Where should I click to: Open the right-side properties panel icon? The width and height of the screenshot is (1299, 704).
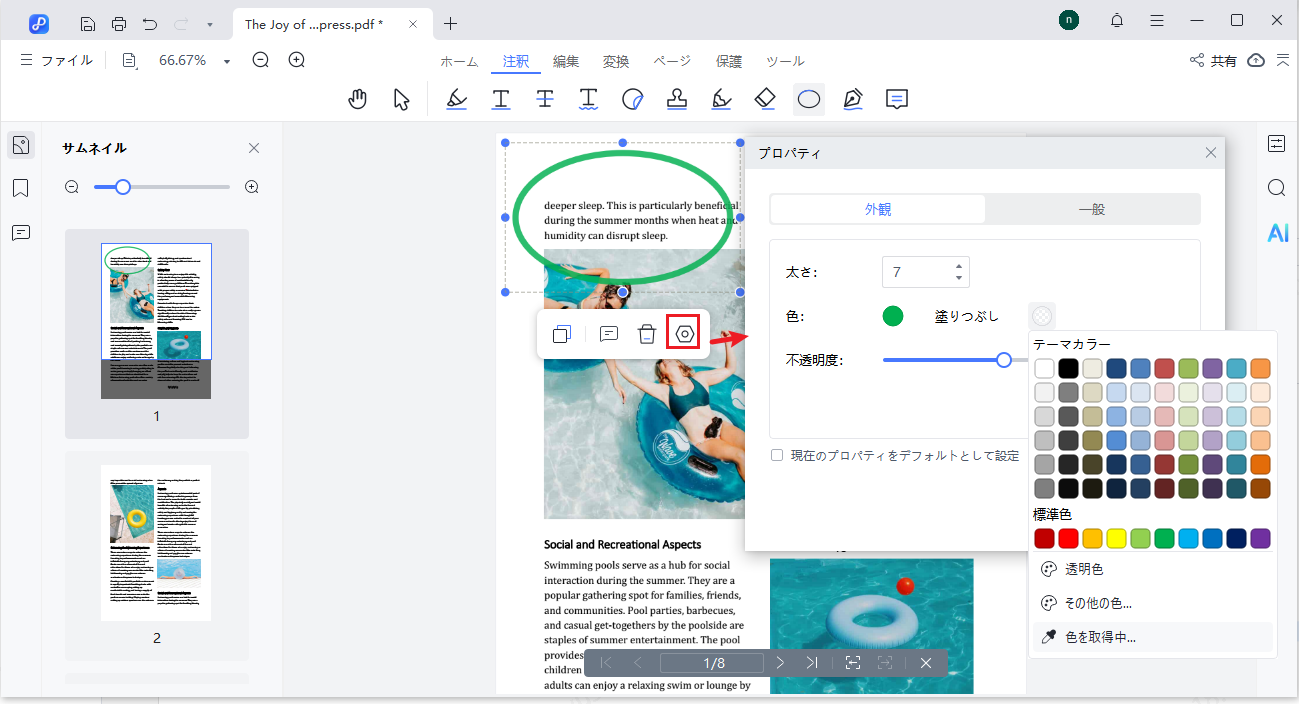pyautogui.click(x=1277, y=143)
